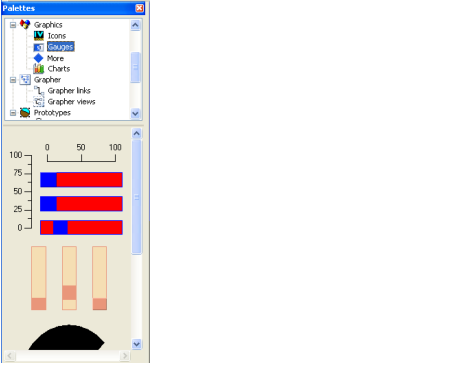Click the Charts bar graph icon
The width and height of the screenshot is (473, 365).
click(39, 69)
